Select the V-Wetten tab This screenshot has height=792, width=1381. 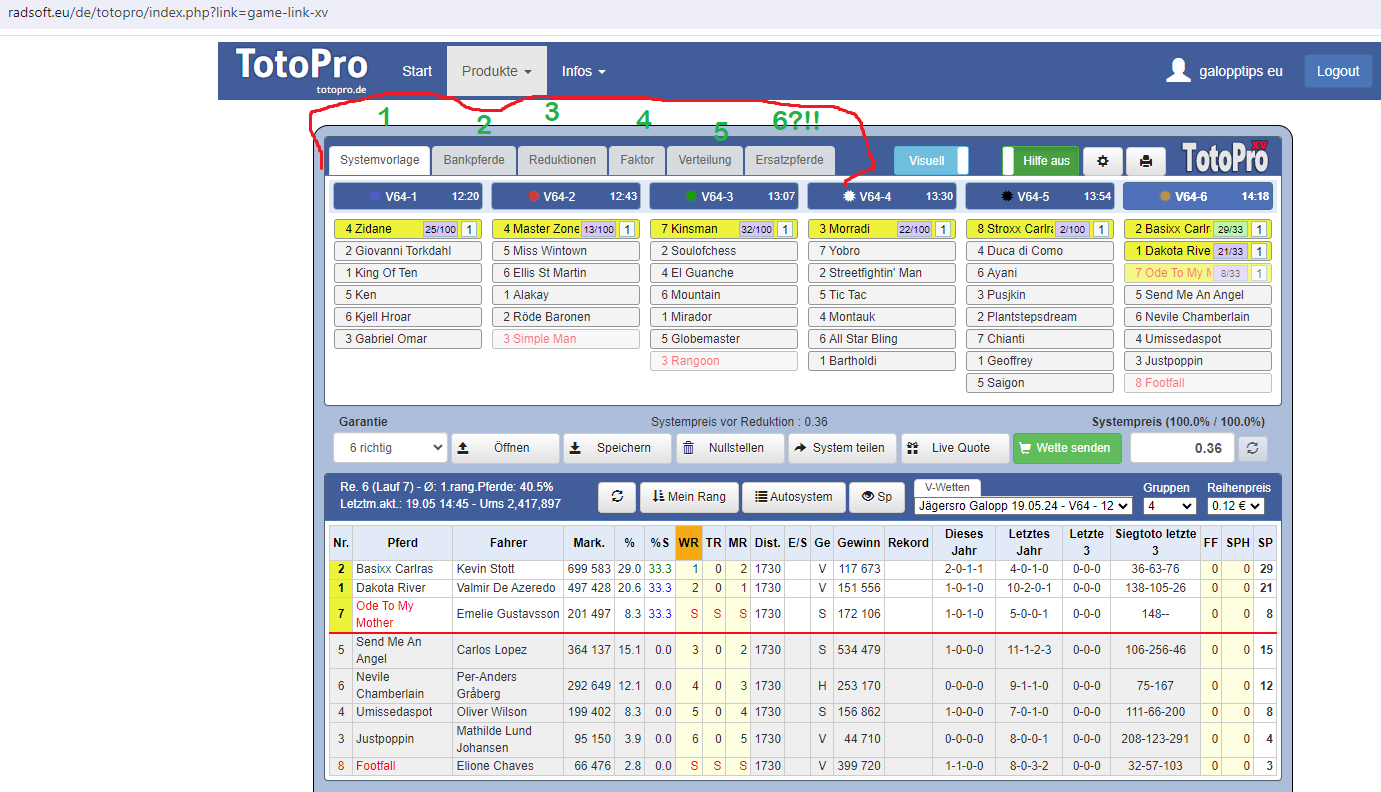click(948, 487)
